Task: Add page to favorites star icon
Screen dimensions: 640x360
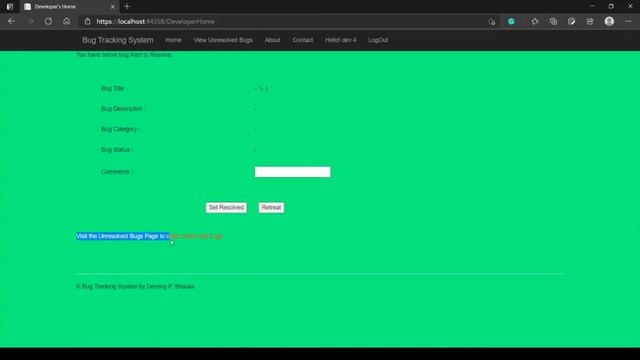Action: pyautogui.click(x=535, y=22)
